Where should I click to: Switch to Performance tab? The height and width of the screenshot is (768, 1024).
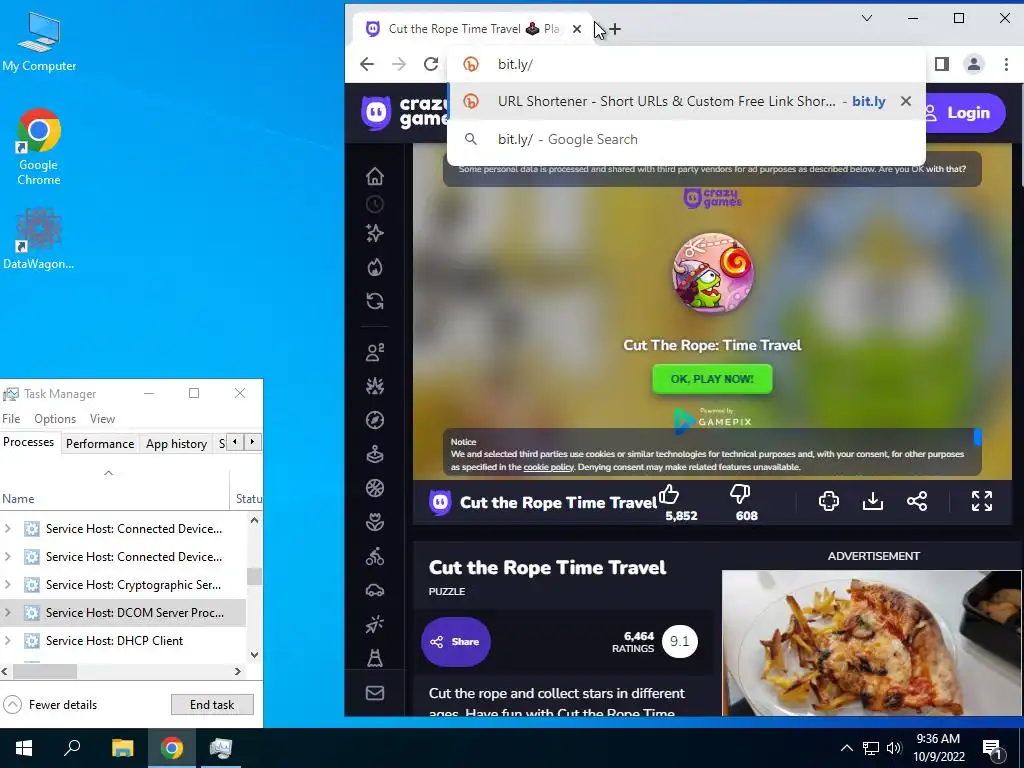point(100,443)
